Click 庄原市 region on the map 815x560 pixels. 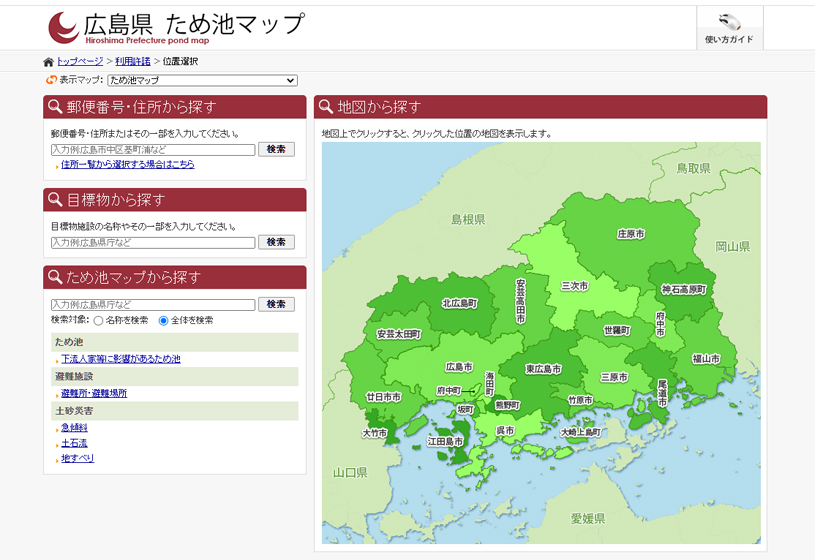630,233
